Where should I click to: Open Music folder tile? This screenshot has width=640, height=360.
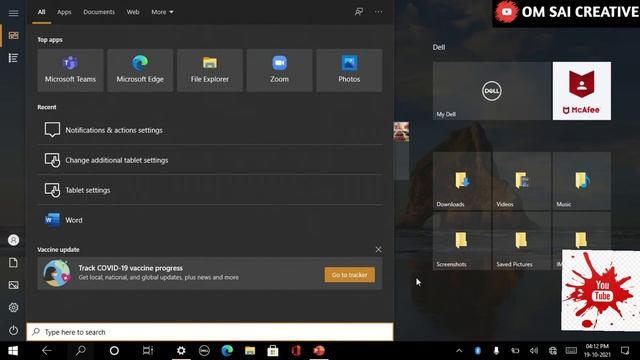[582, 181]
